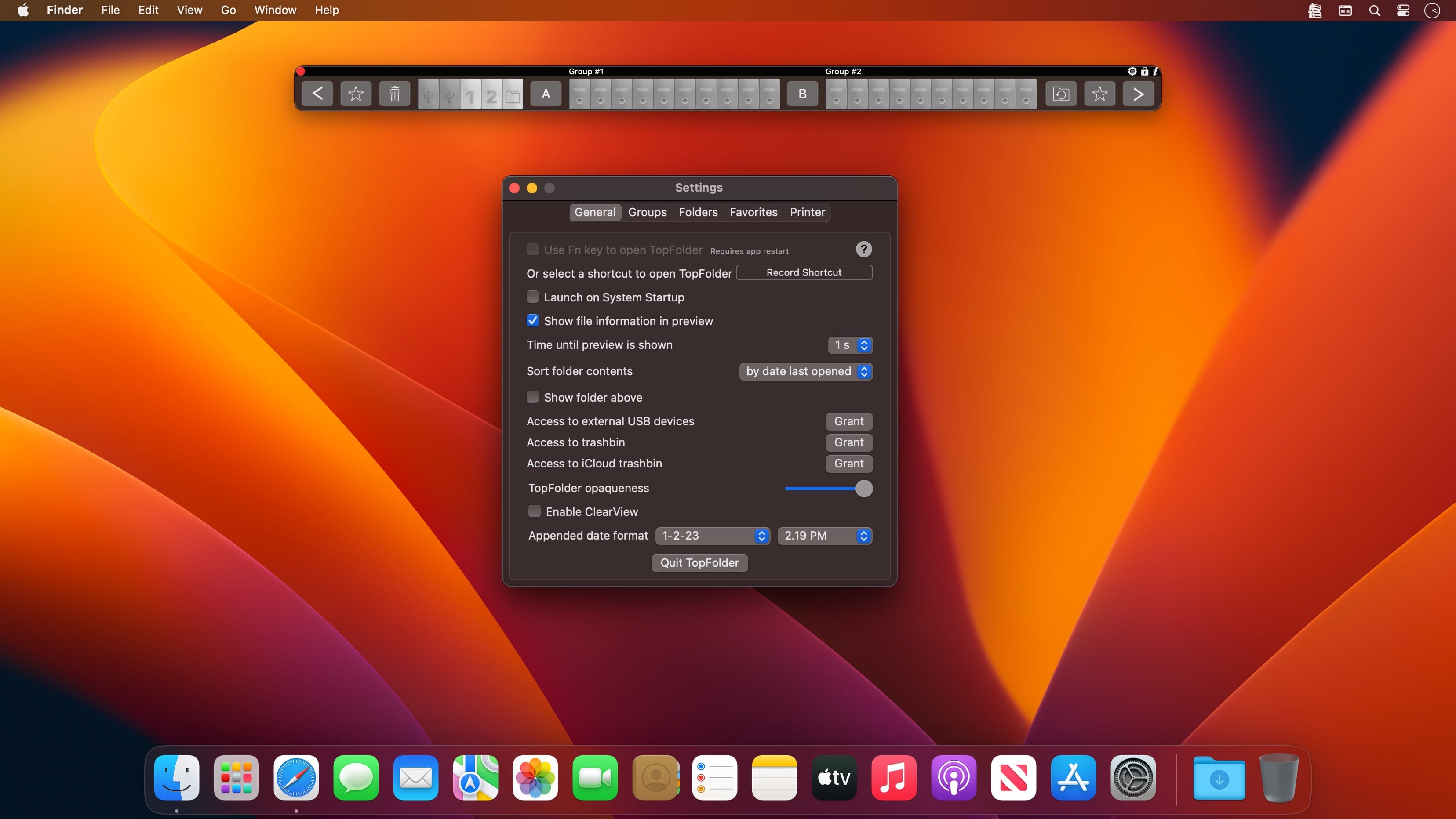This screenshot has height=819, width=1456.
Task: Enable Launch on System Startup
Action: pos(532,297)
